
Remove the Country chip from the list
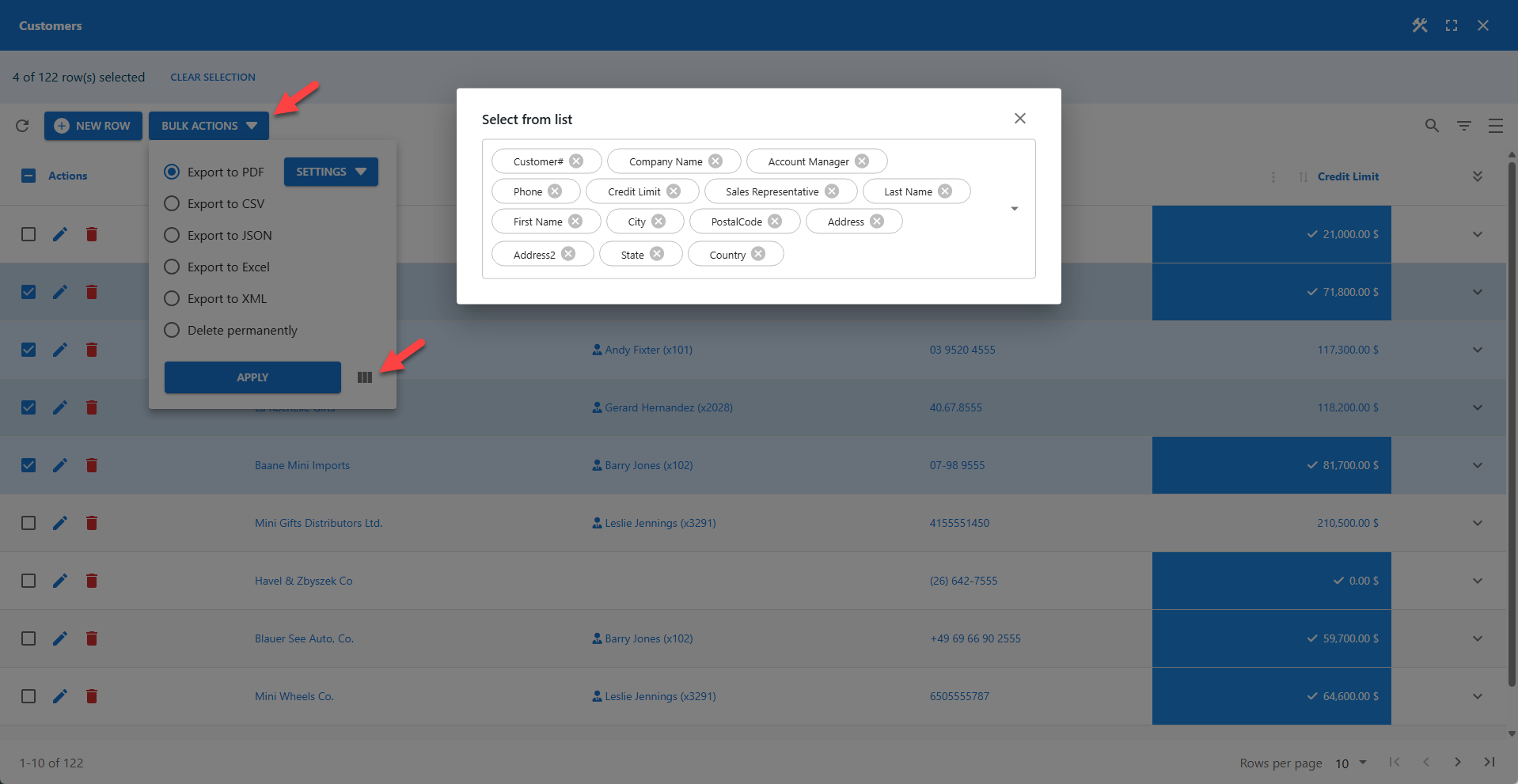(758, 253)
